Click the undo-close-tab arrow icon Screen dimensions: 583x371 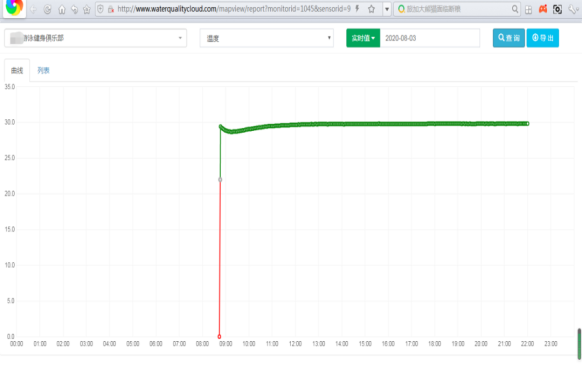tap(74, 9)
